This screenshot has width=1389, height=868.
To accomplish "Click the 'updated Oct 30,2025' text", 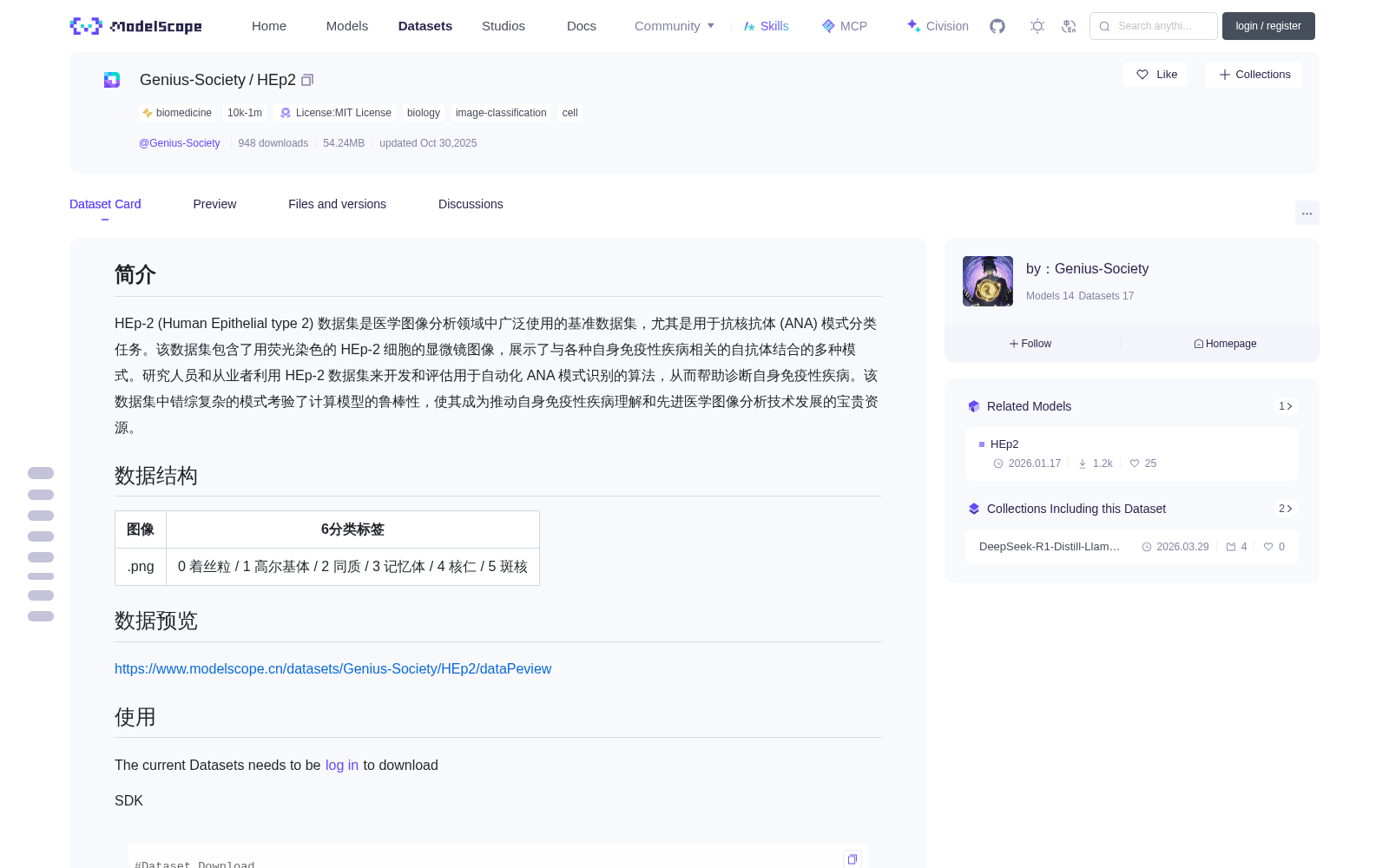I will click(428, 143).
